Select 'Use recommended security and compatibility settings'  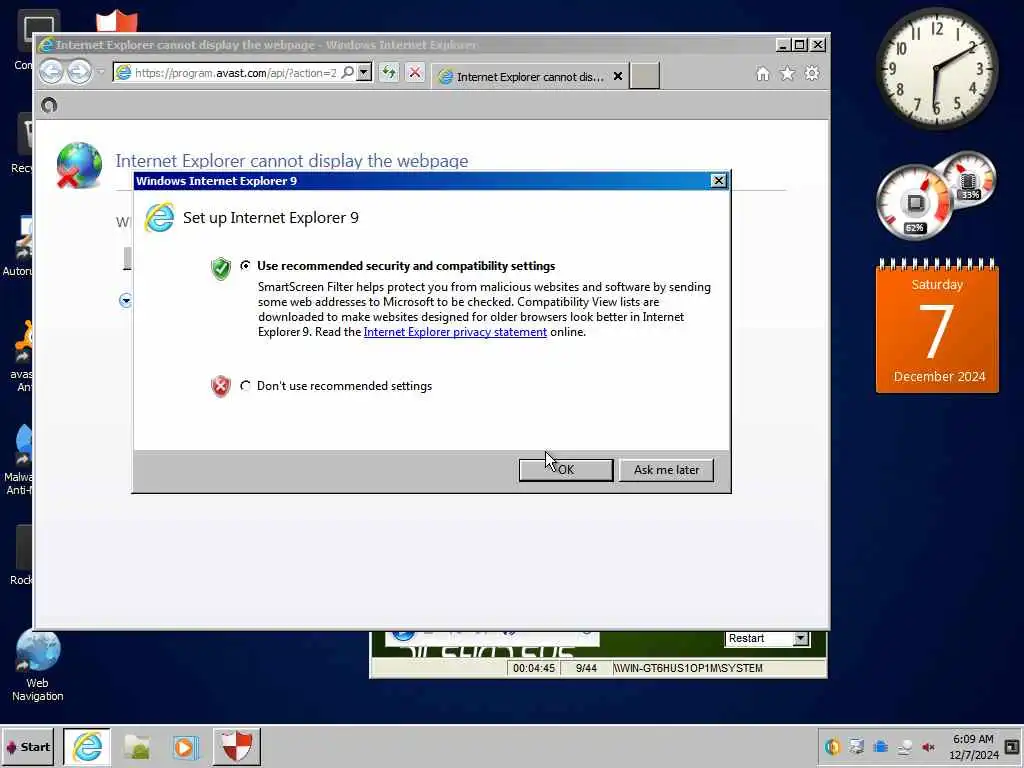(245, 265)
